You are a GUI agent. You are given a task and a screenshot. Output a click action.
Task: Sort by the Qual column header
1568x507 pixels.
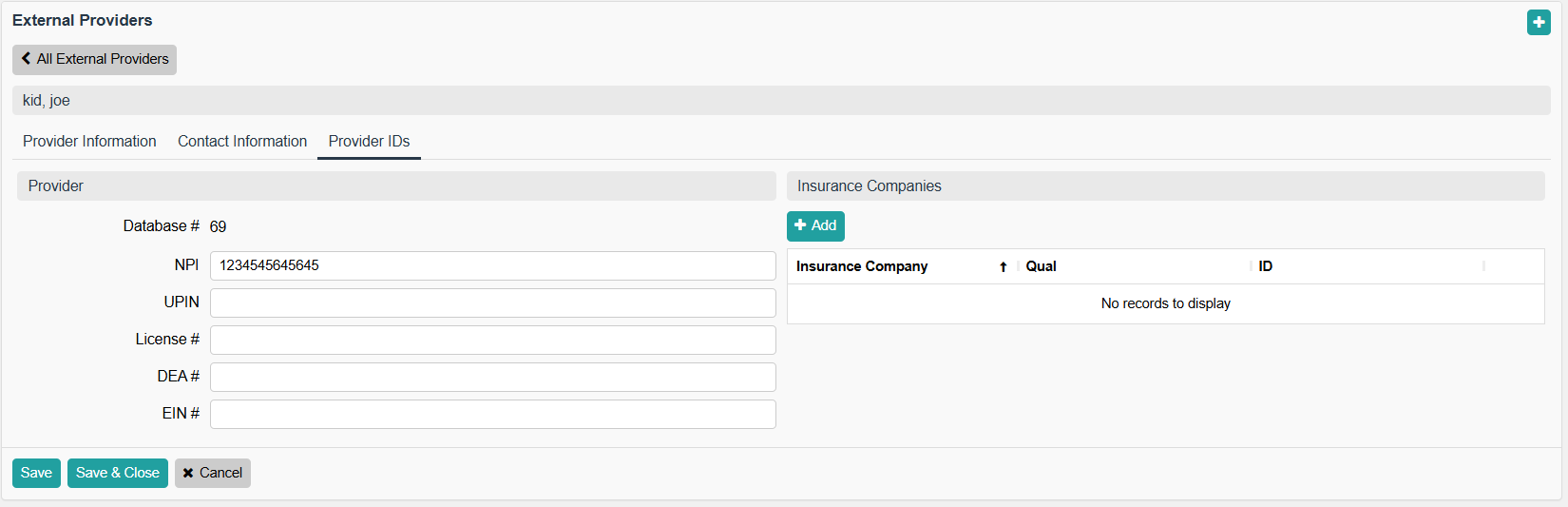point(1041,266)
